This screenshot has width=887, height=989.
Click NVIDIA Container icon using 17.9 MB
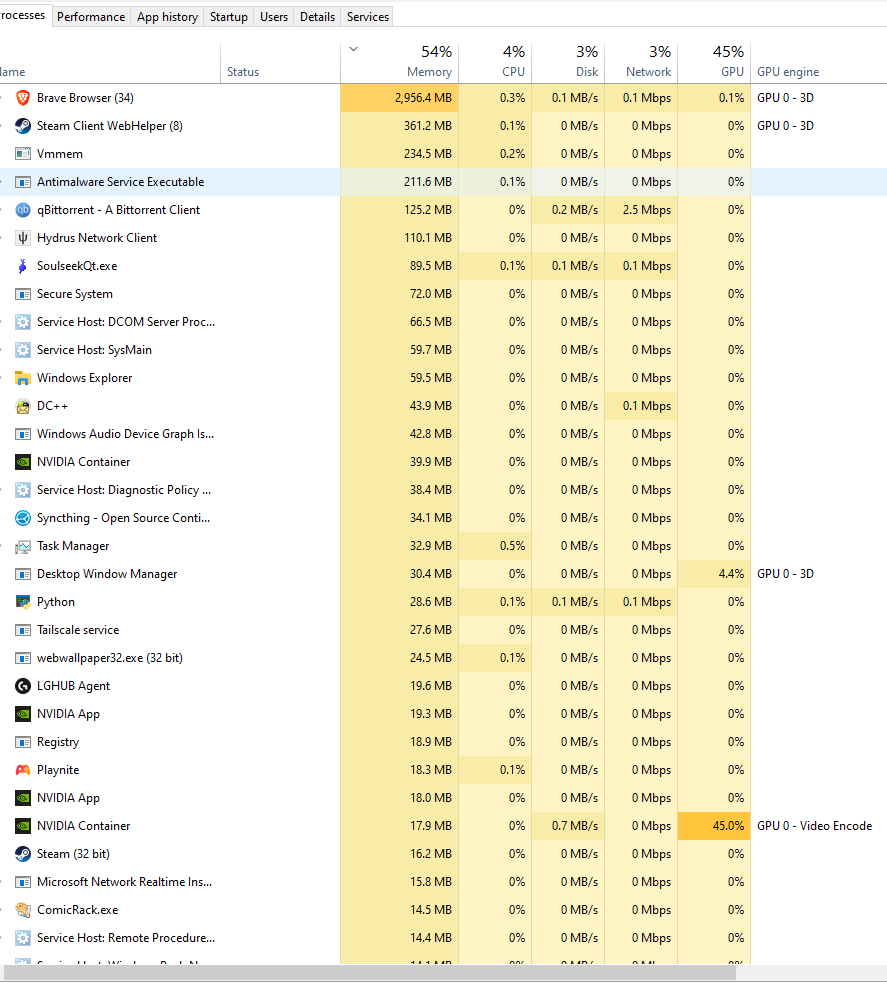pos(23,826)
